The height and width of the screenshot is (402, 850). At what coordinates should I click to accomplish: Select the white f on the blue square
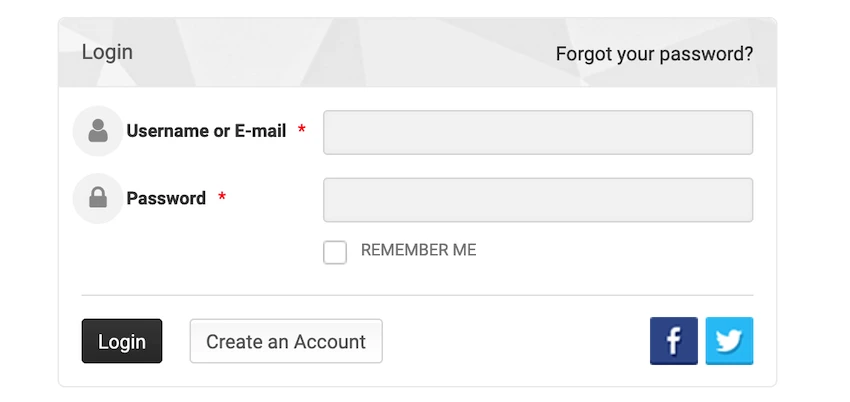[x=674, y=342]
